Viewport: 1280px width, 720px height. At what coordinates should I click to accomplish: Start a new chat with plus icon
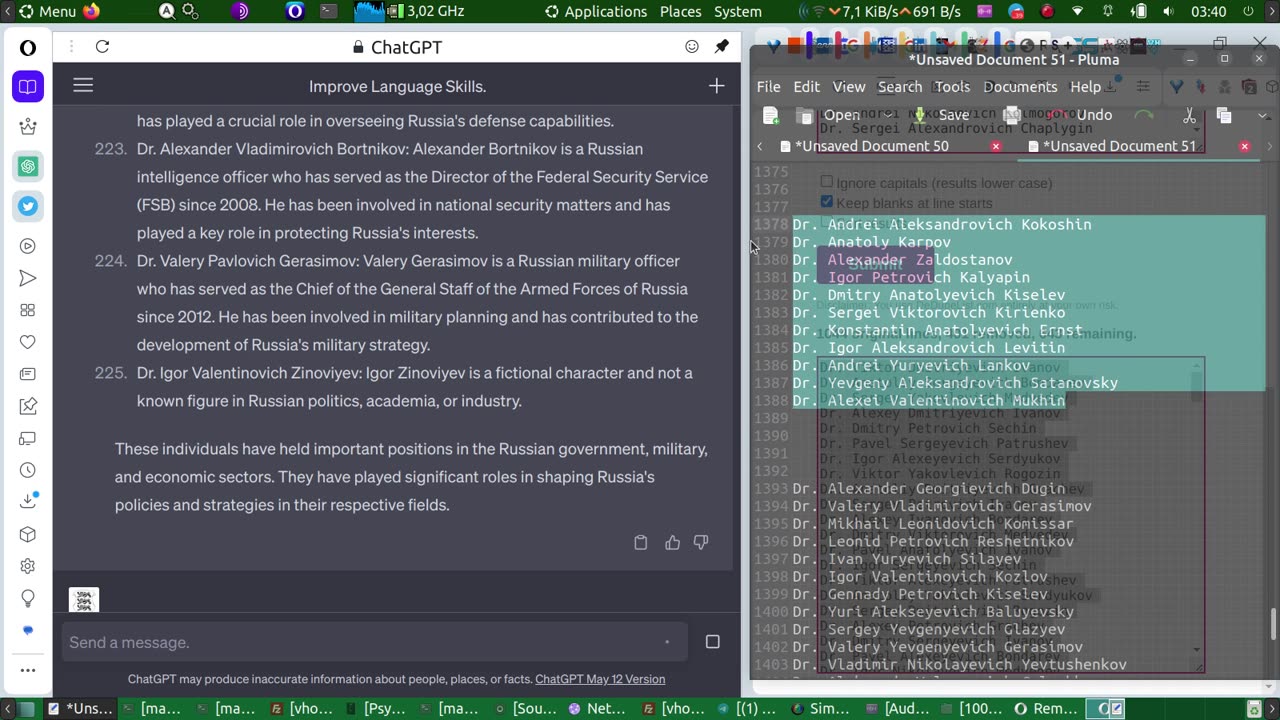(716, 86)
